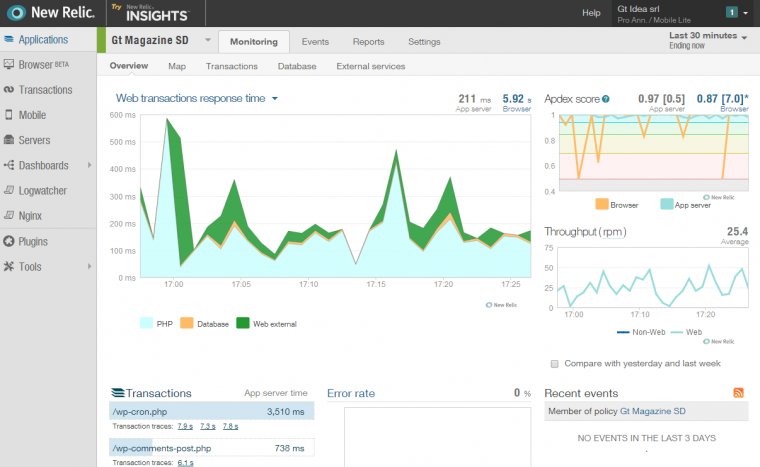Select the /wp-comments-post.php transaction row
Viewport: 760px width, 467px height.
coord(212,448)
